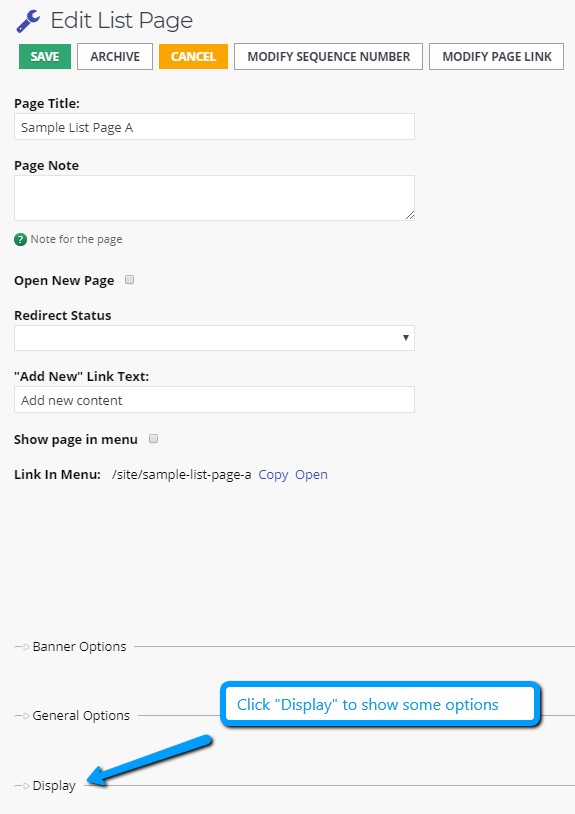Click the Archive button

click(x=115, y=57)
